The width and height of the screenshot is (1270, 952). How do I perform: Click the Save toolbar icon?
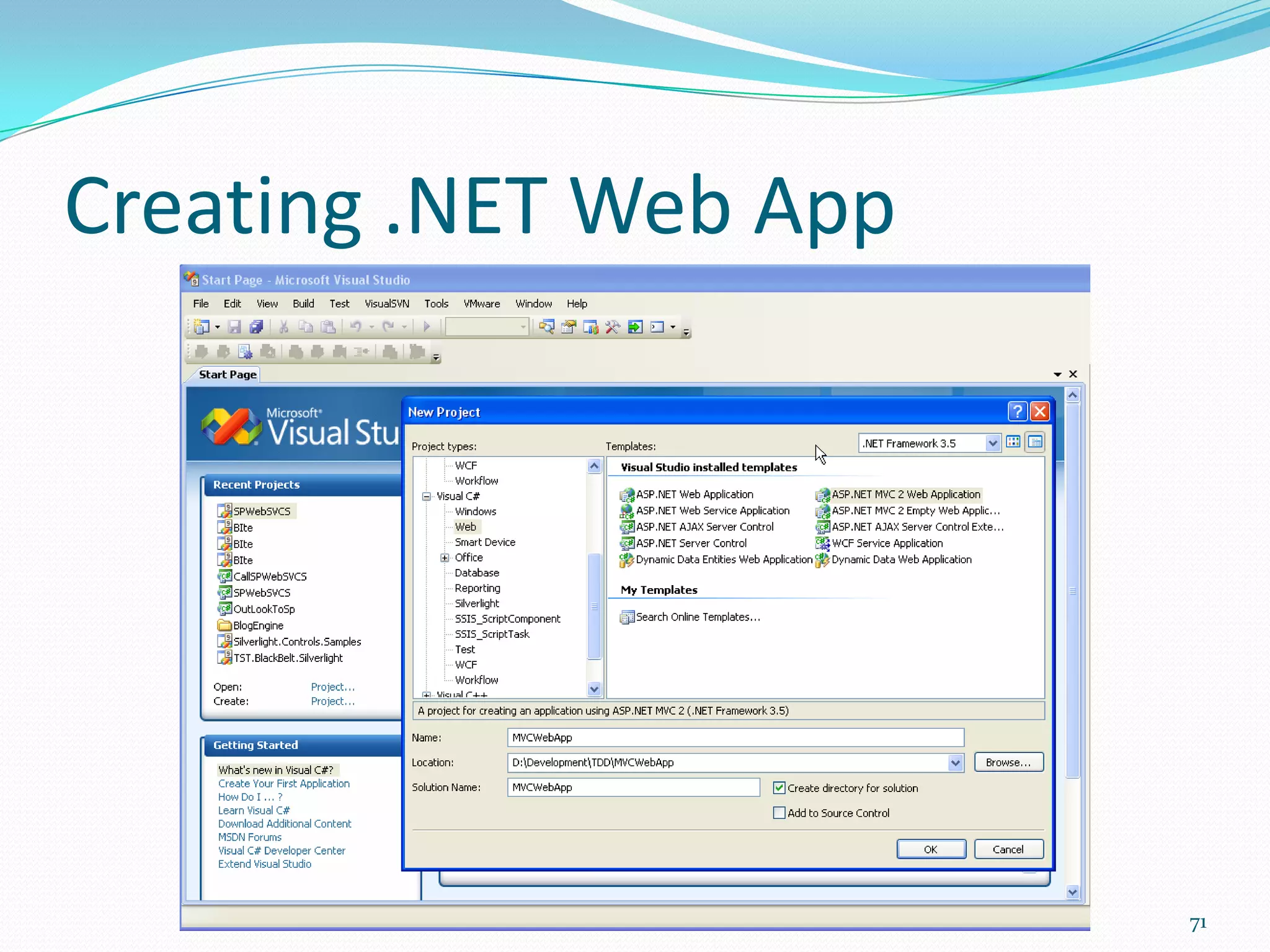[234, 327]
